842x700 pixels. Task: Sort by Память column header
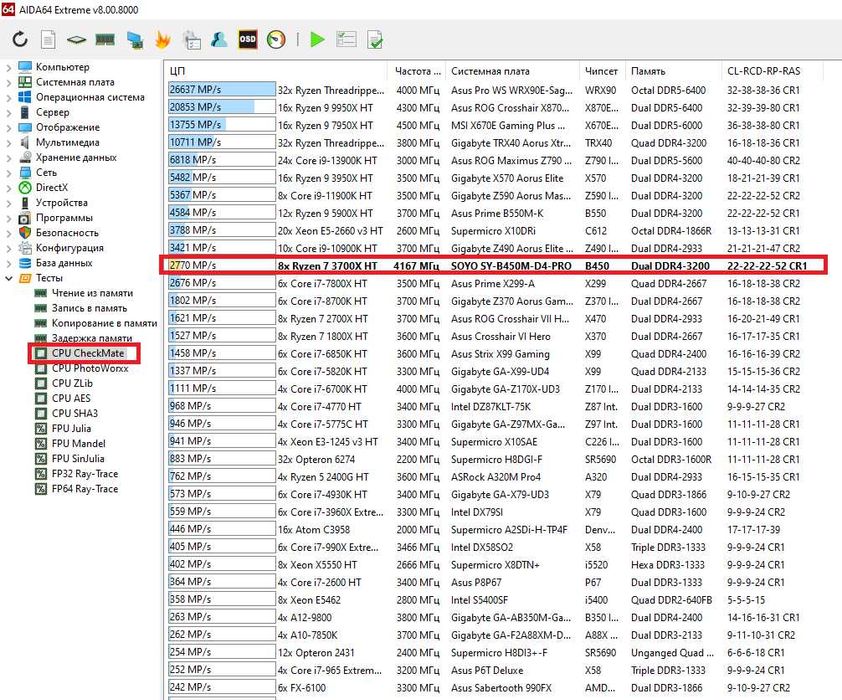(x=673, y=71)
